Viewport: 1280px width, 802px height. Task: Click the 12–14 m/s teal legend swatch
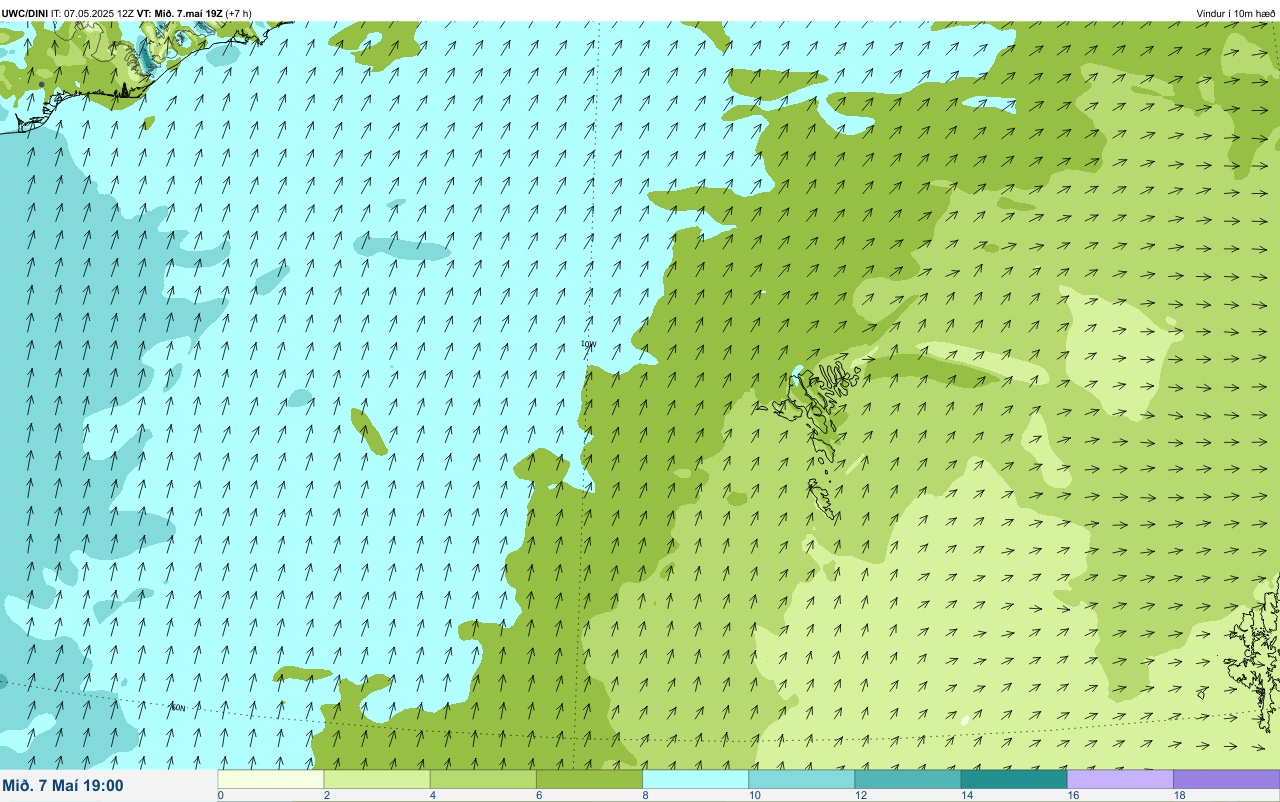point(908,779)
